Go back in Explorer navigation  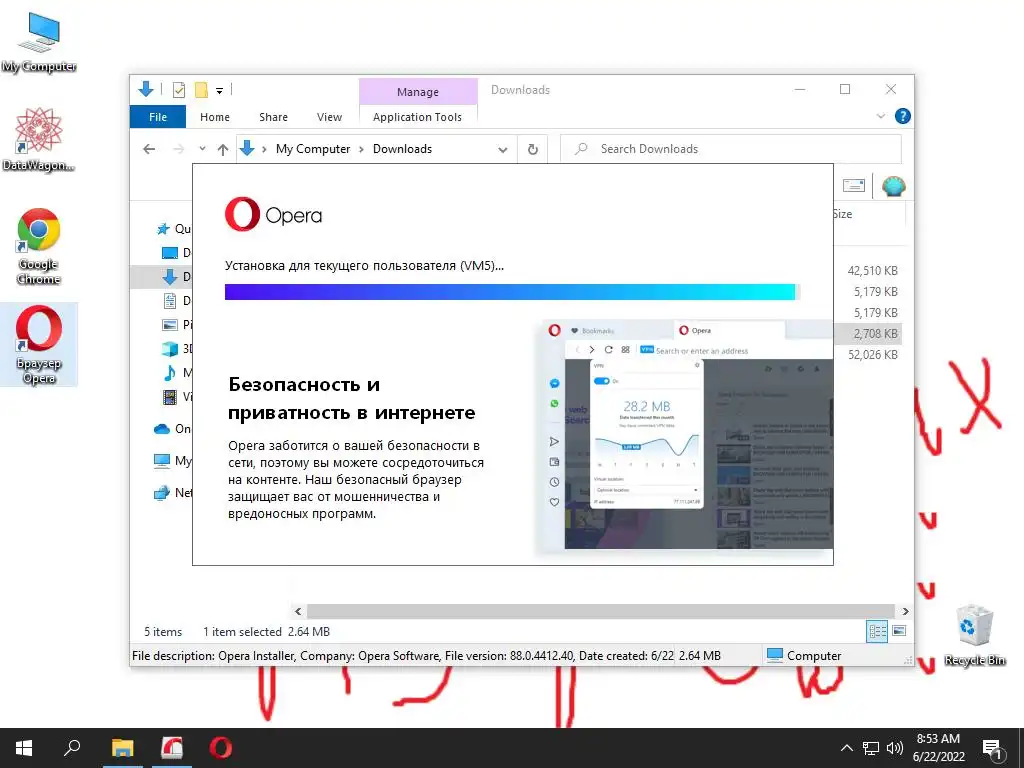pos(149,149)
